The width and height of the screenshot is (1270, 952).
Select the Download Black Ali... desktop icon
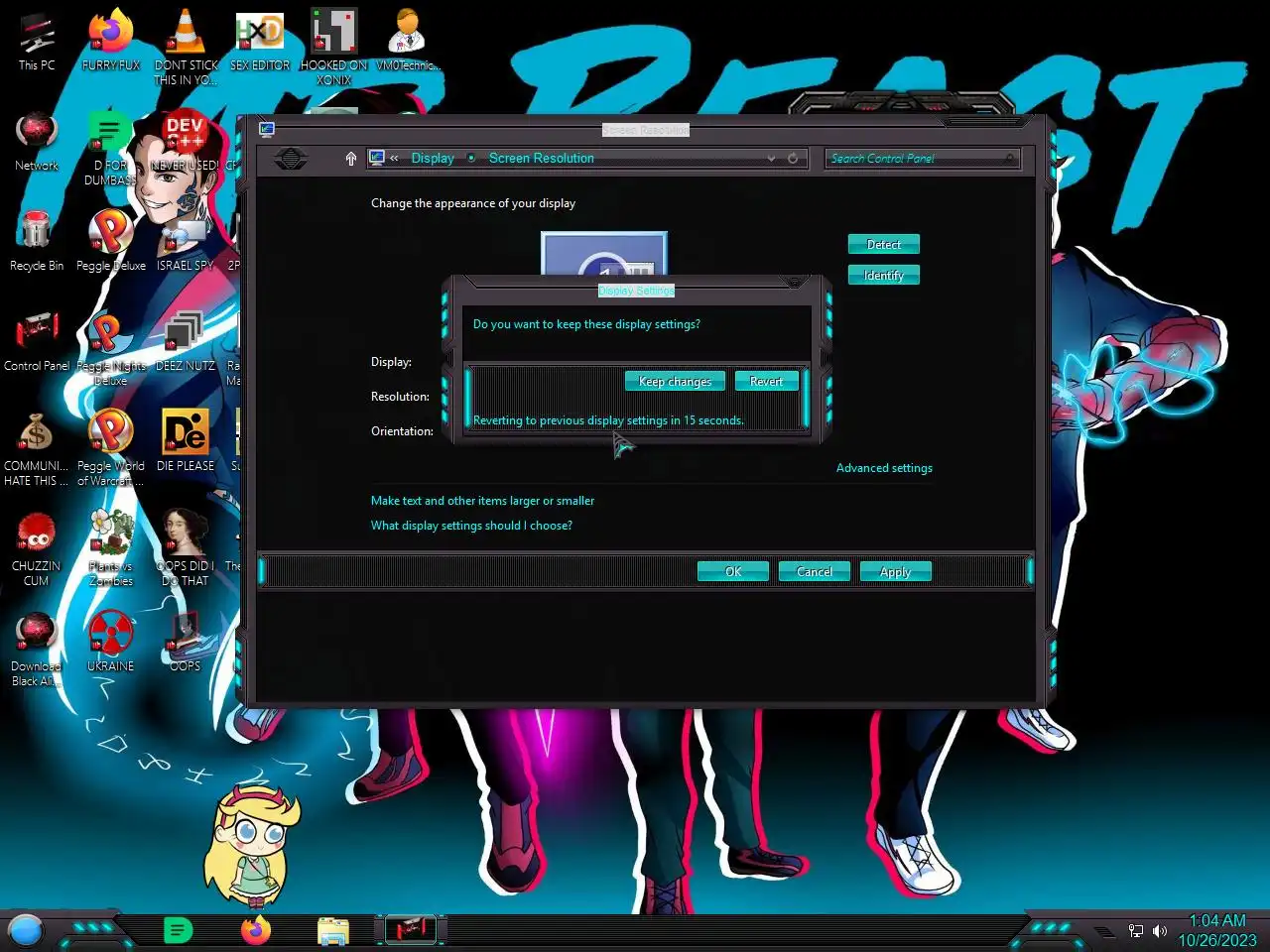tap(37, 650)
